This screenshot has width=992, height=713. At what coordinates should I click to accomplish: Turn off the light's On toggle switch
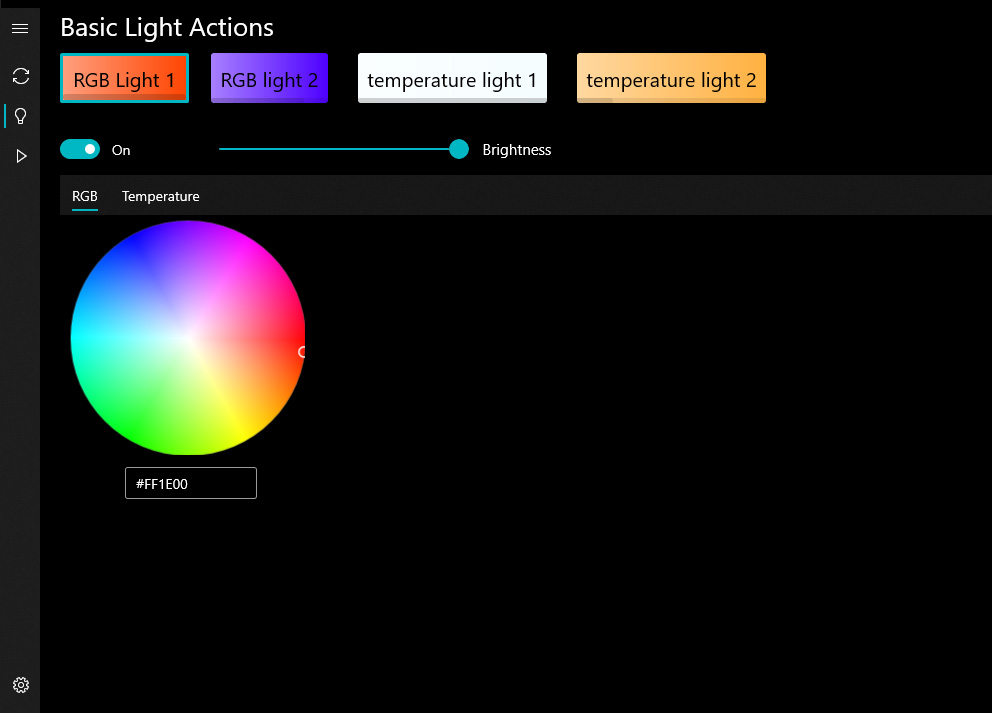(80, 150)
